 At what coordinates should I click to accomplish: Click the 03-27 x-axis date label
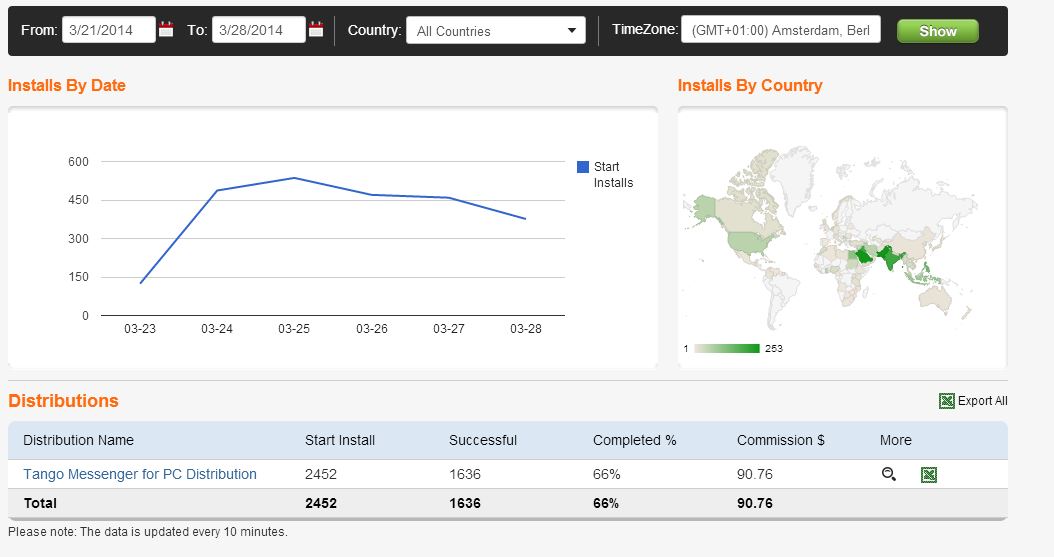tap(449, 329)
